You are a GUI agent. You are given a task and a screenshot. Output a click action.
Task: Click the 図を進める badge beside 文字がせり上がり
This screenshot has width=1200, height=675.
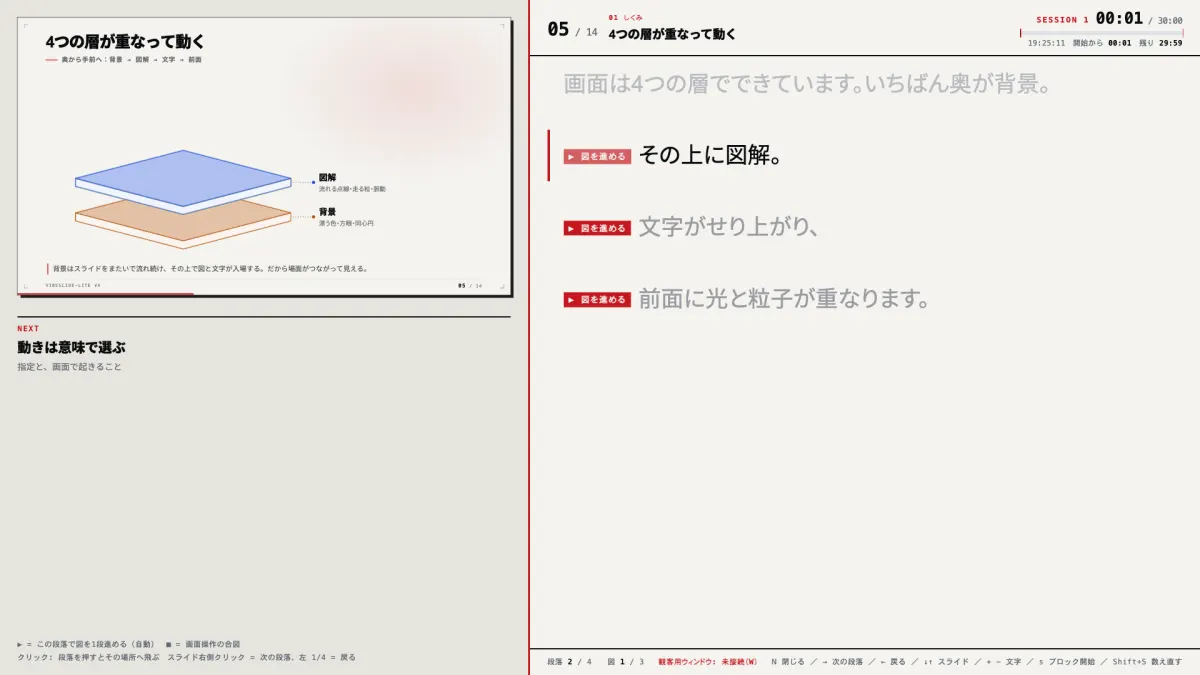597,228
